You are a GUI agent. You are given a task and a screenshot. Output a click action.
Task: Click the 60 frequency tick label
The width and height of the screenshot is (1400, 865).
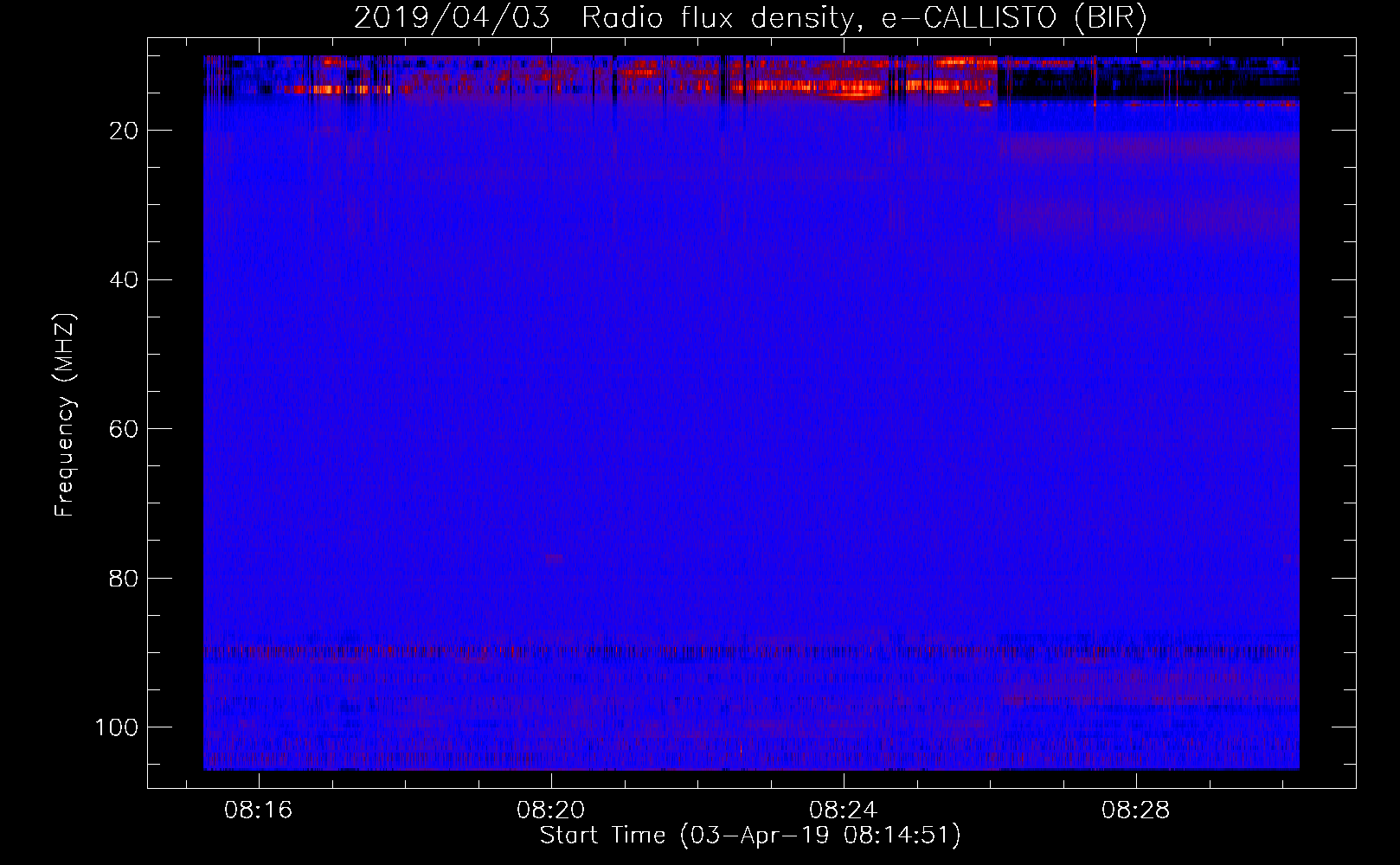[x=124, y=429]
